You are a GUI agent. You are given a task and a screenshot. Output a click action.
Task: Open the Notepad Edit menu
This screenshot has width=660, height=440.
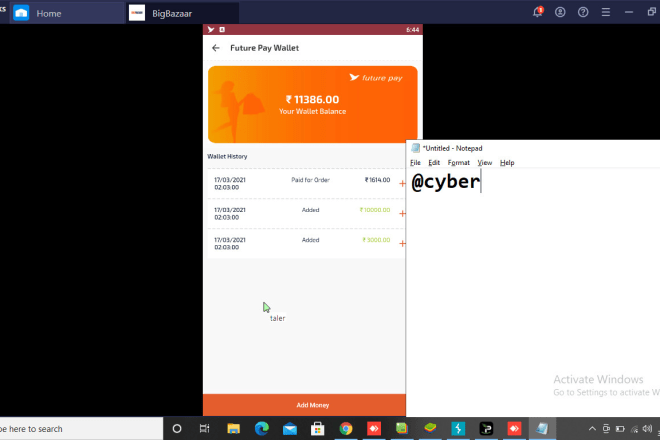434,162
